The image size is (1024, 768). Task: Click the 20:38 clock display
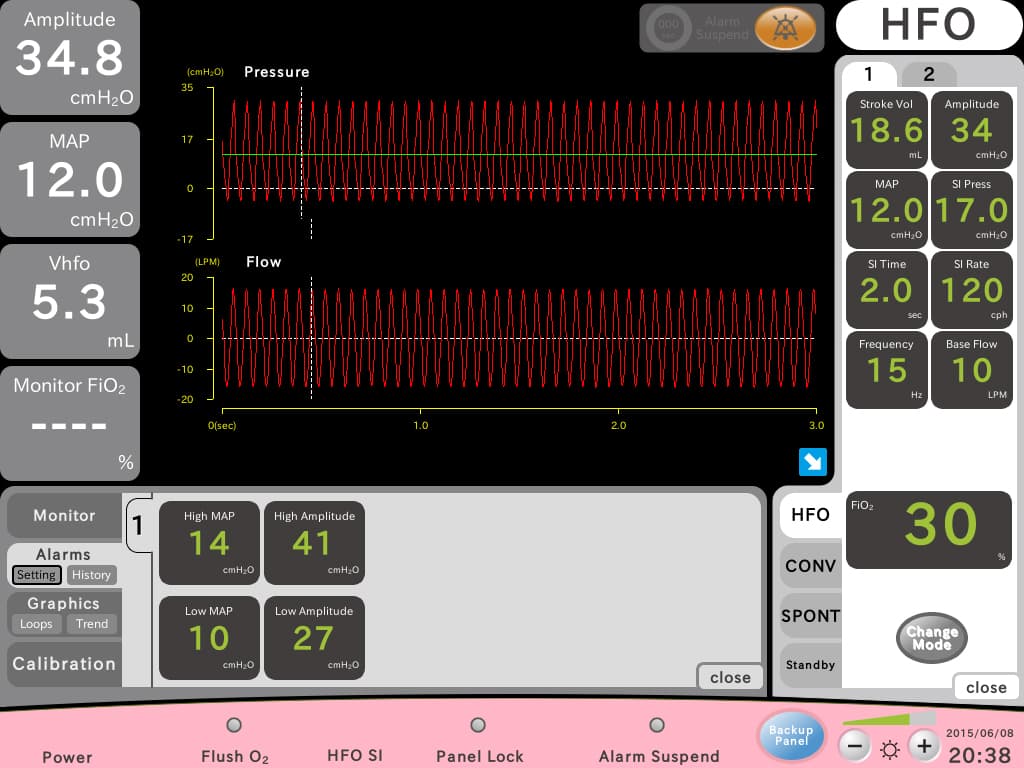click(x=979, y=755)
